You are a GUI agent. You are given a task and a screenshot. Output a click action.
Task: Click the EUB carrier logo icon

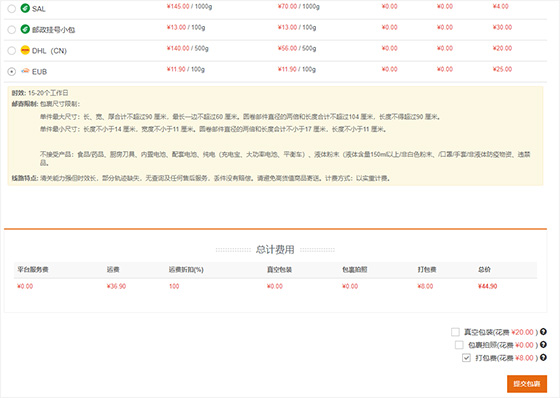click(25, 71)
